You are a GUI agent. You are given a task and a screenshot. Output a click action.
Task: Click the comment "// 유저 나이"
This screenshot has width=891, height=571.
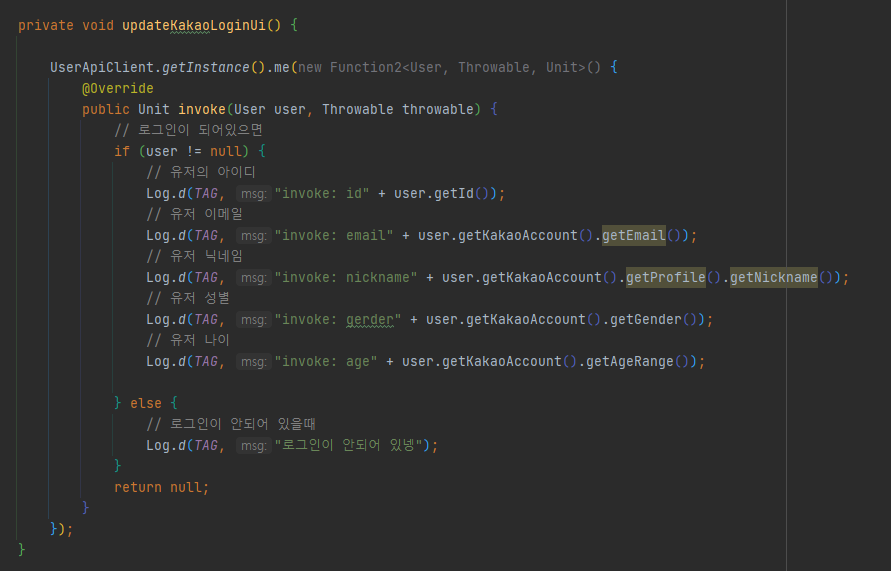[188, 340]
